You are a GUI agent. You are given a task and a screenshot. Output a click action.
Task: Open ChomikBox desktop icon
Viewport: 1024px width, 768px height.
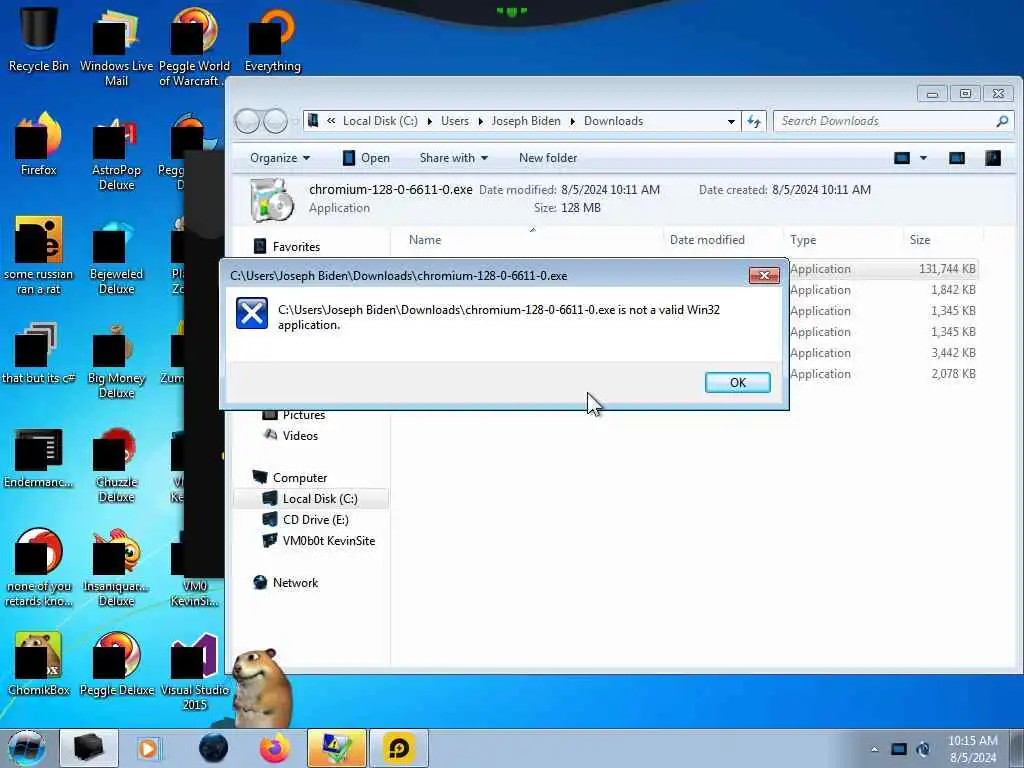[x=39, y=665]
